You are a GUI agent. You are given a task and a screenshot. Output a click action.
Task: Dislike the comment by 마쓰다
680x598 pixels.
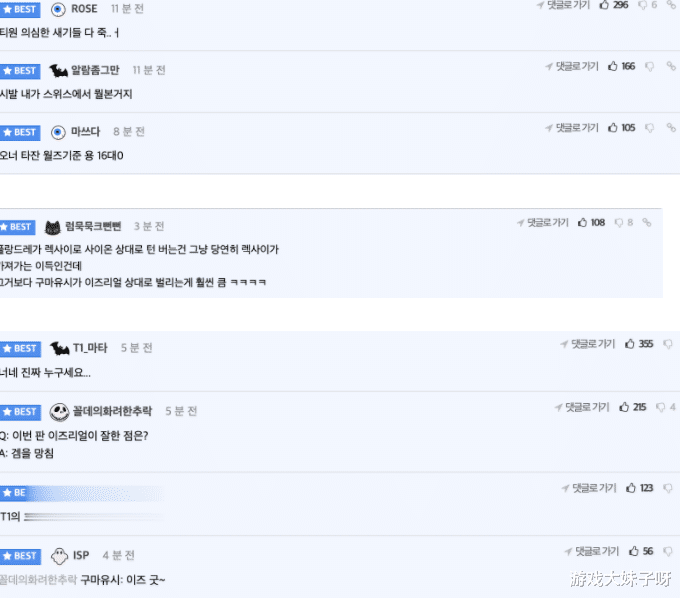[x=649, y=128]
